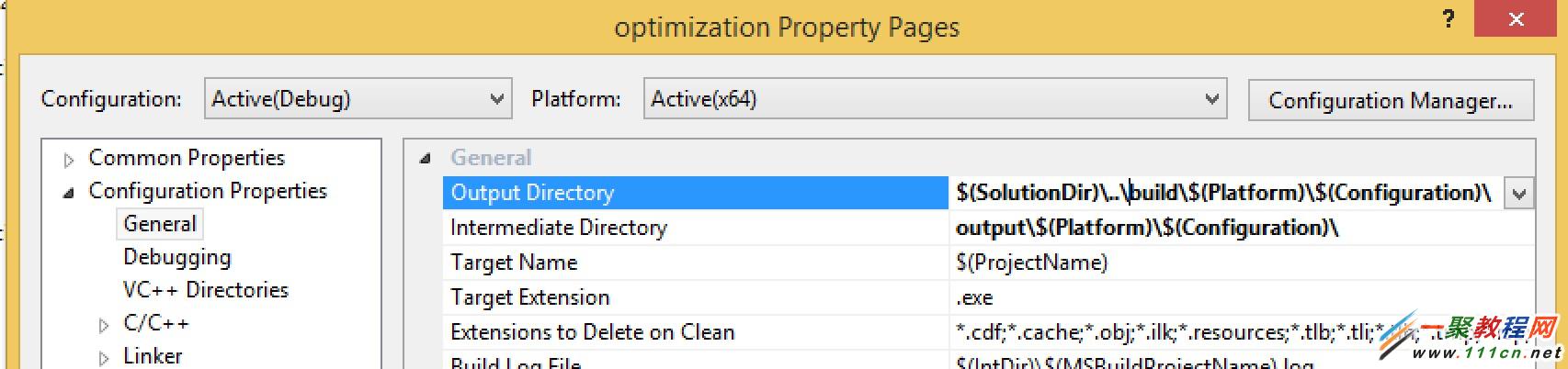This screenshot has height=369, width=1568.
Task: Open the Platform dropdown
Action: [1212, 99]
